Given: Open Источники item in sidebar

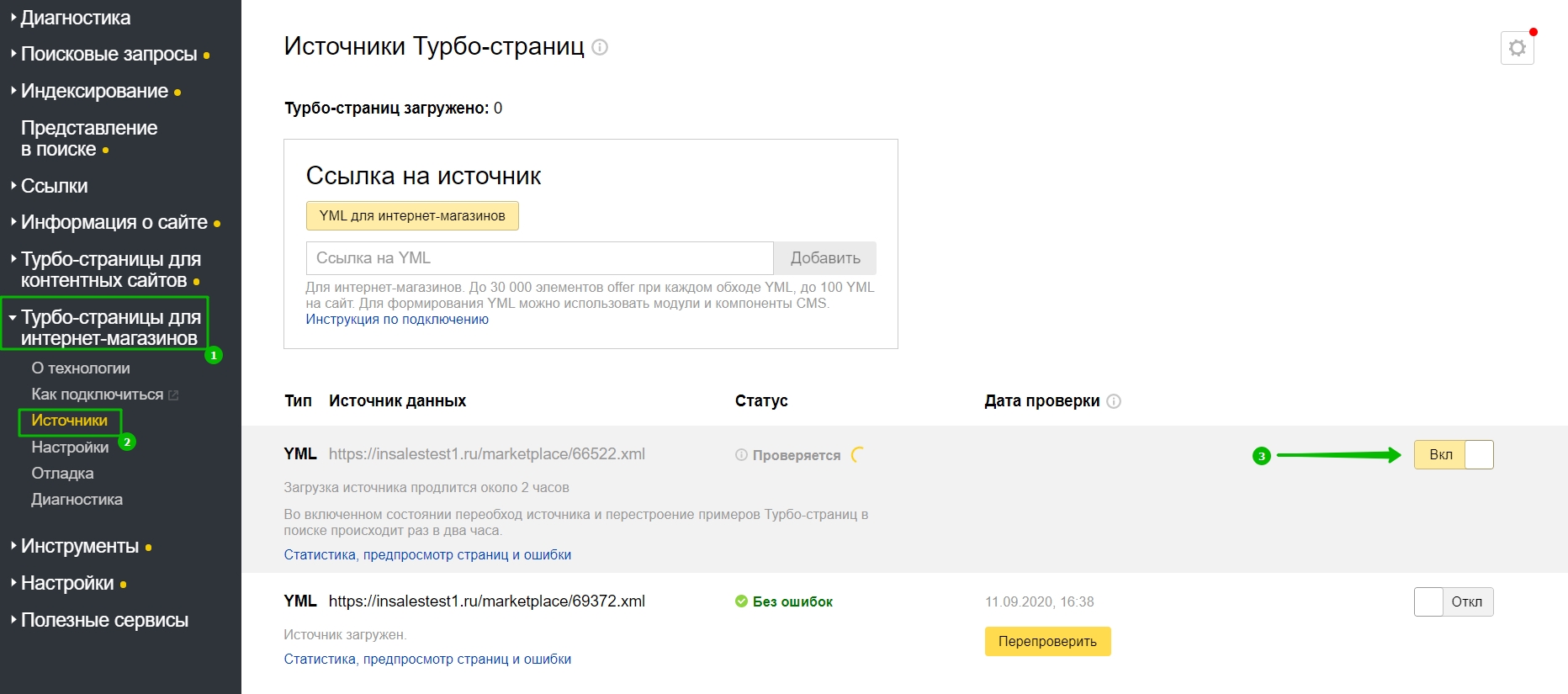Looking at the screenshot, I should (x=69, y=421).
